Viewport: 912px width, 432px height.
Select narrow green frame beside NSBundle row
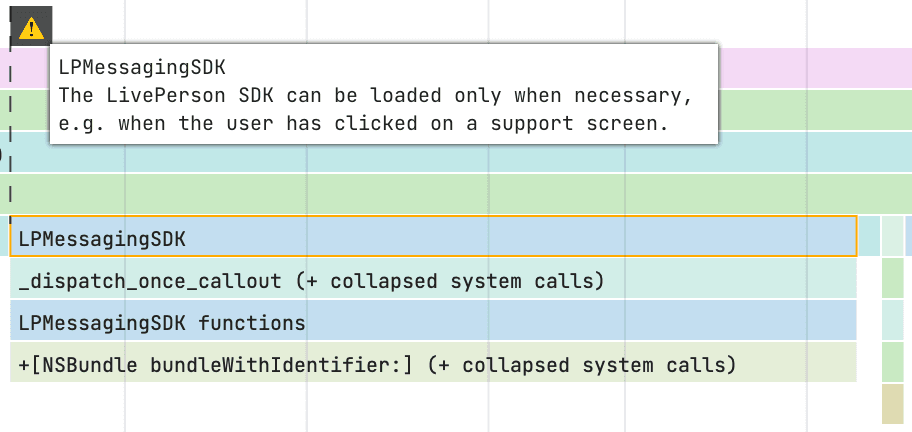pyautogui.click(x=892, y=363)
